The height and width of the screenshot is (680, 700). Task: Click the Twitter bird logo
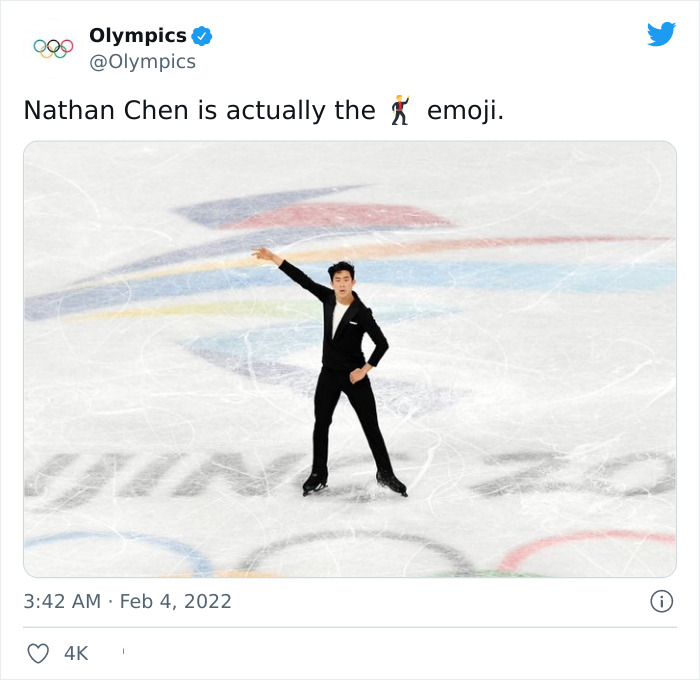[x=661, y=34]
